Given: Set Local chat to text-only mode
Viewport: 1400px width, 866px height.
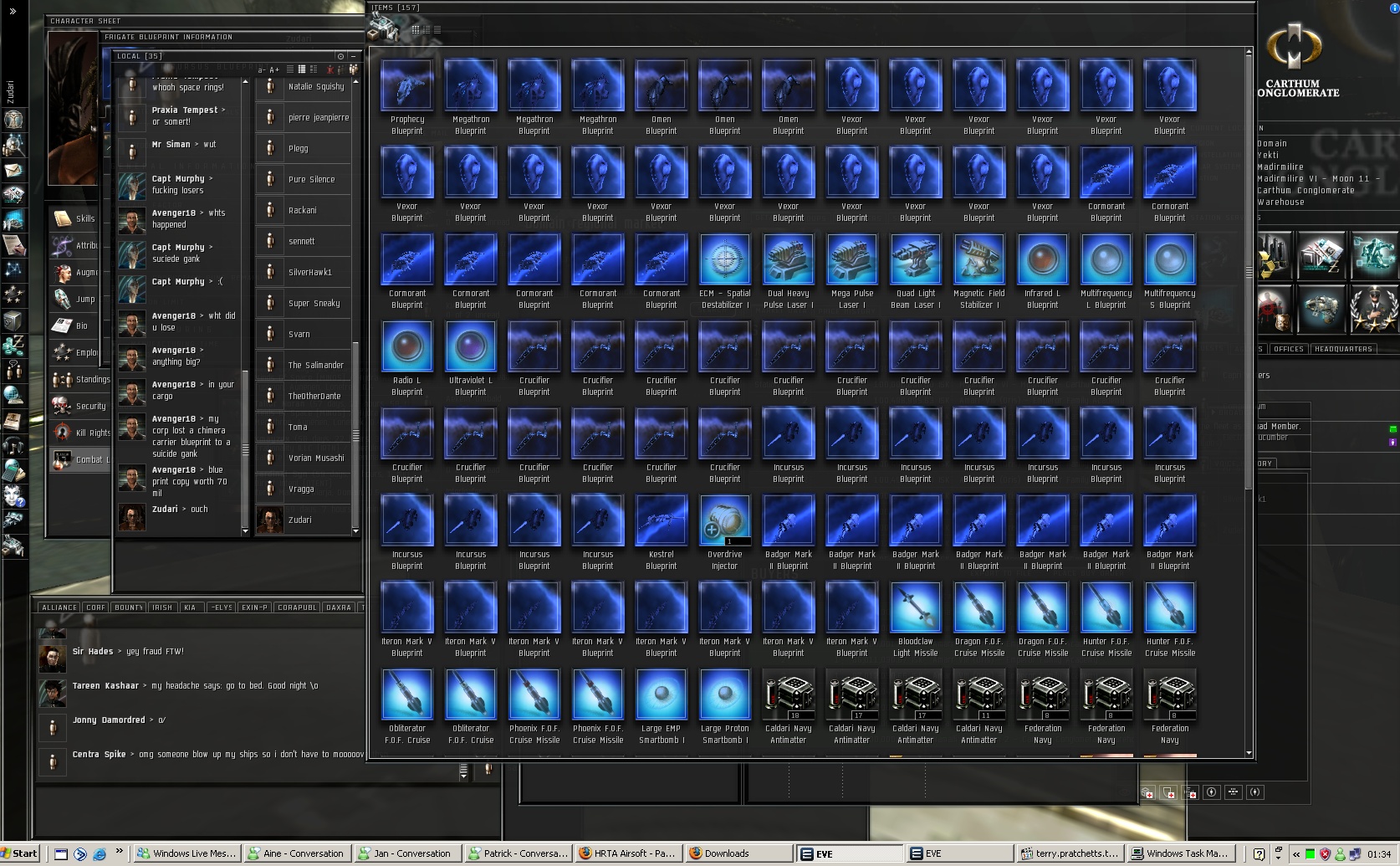Looking at the screenshot, I should pos(290,69).
